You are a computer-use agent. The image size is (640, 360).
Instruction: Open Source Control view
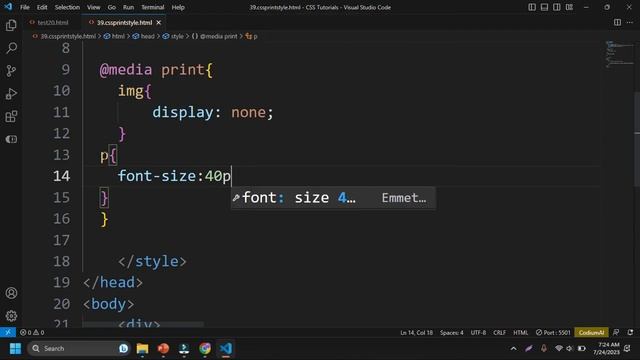coord(11,71)
